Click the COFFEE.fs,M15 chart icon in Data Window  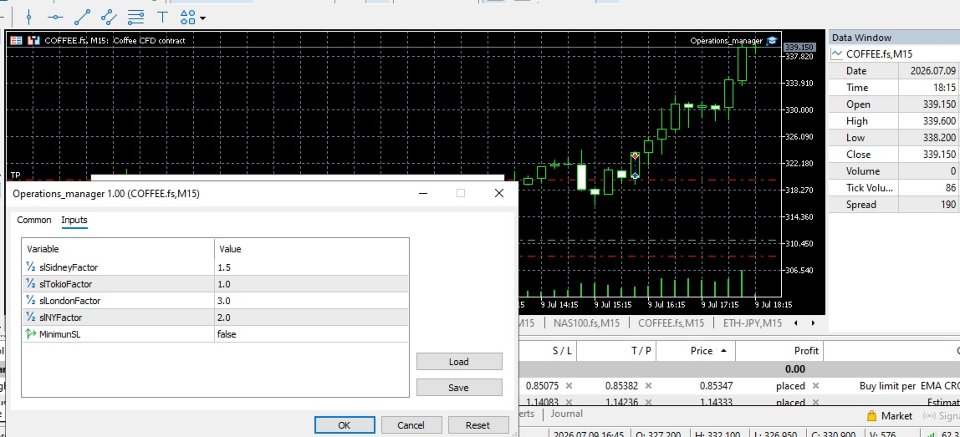coord(836,54)
